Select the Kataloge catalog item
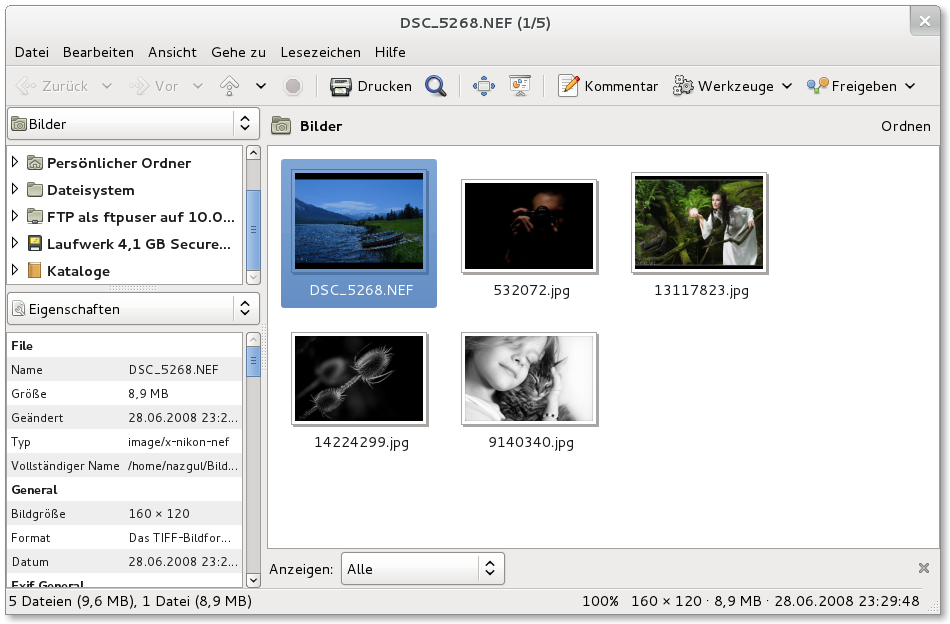The width and height of the screenshot is (950, 624). pos(78,271)
